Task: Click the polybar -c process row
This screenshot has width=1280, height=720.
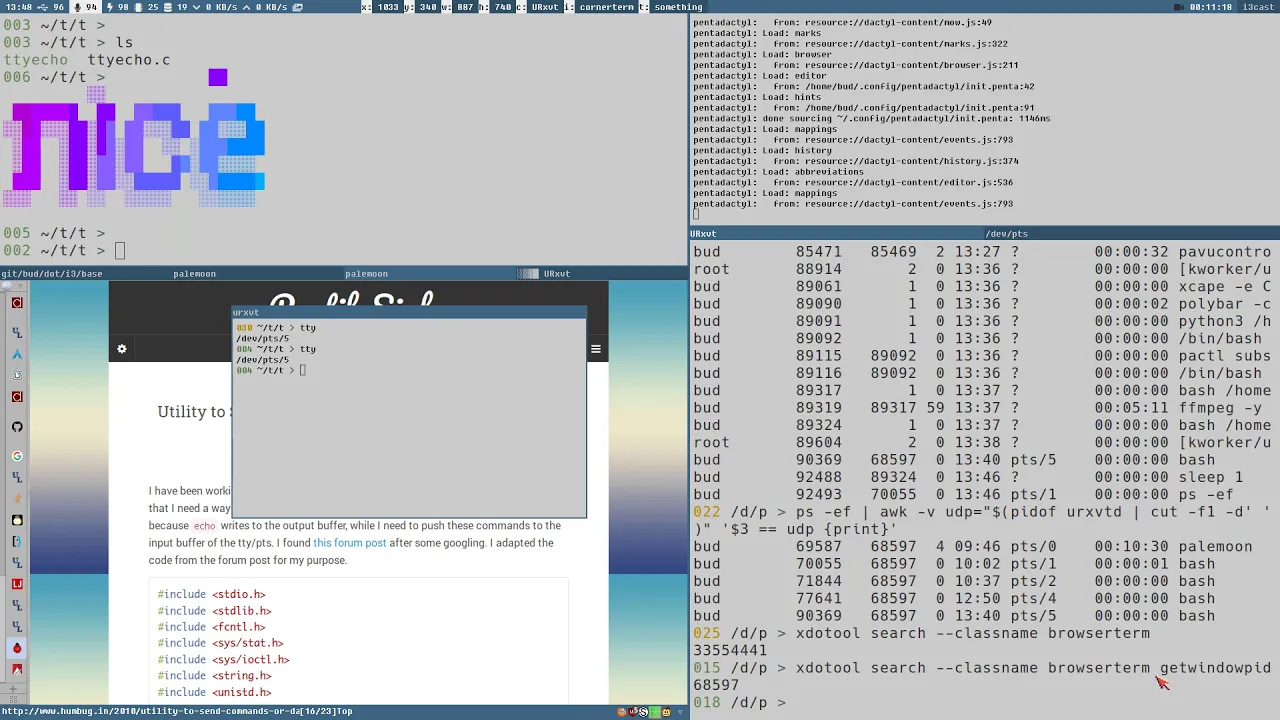Action: coord(982,304)
